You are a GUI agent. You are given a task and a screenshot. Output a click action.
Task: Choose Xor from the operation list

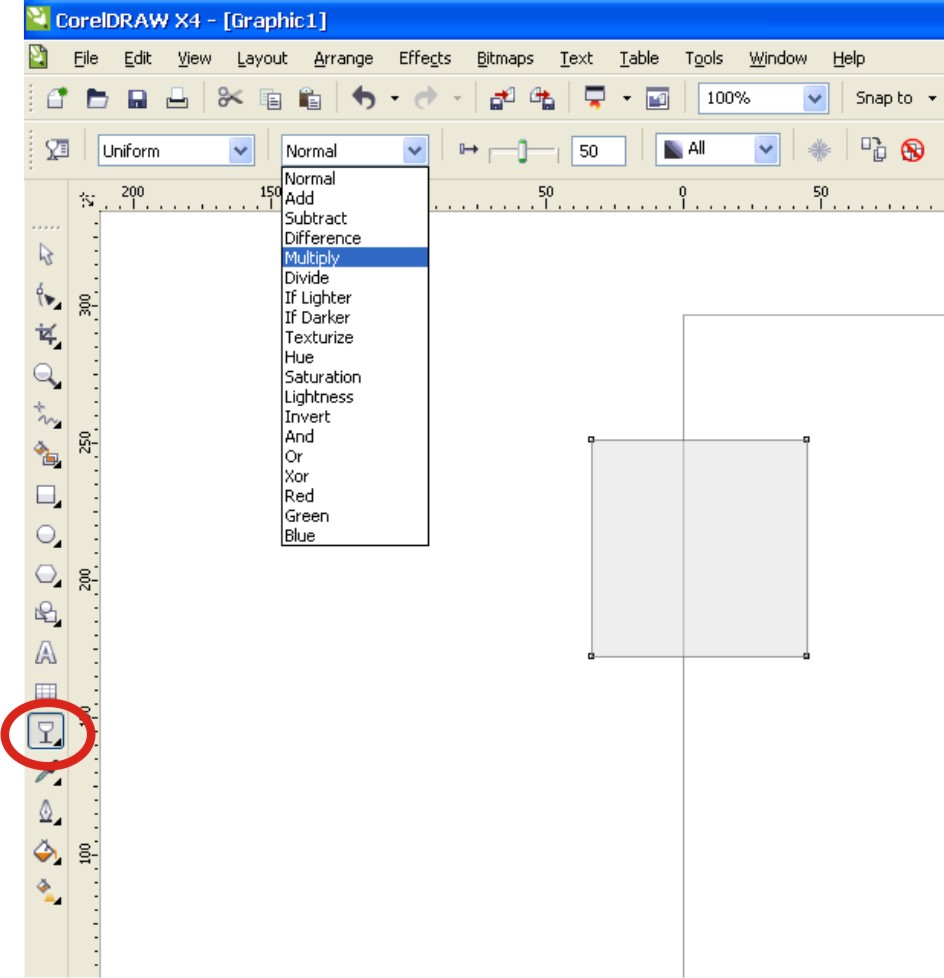click(x=355, y=476)
